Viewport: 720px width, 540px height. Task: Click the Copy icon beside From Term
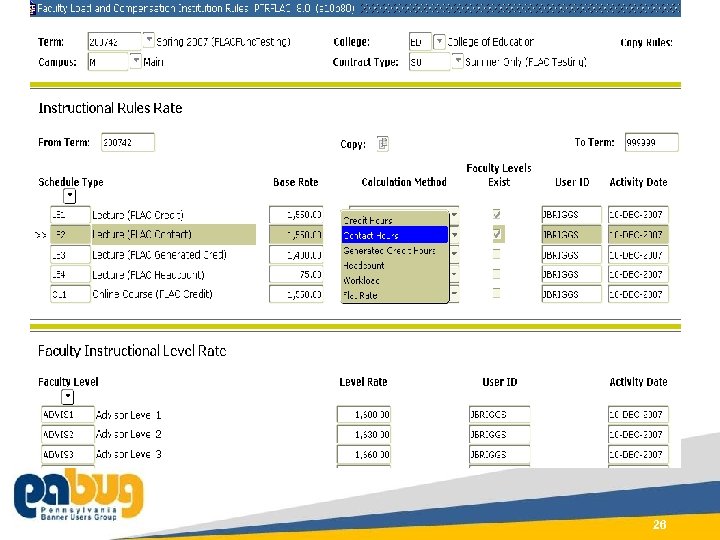coord(382,144)
